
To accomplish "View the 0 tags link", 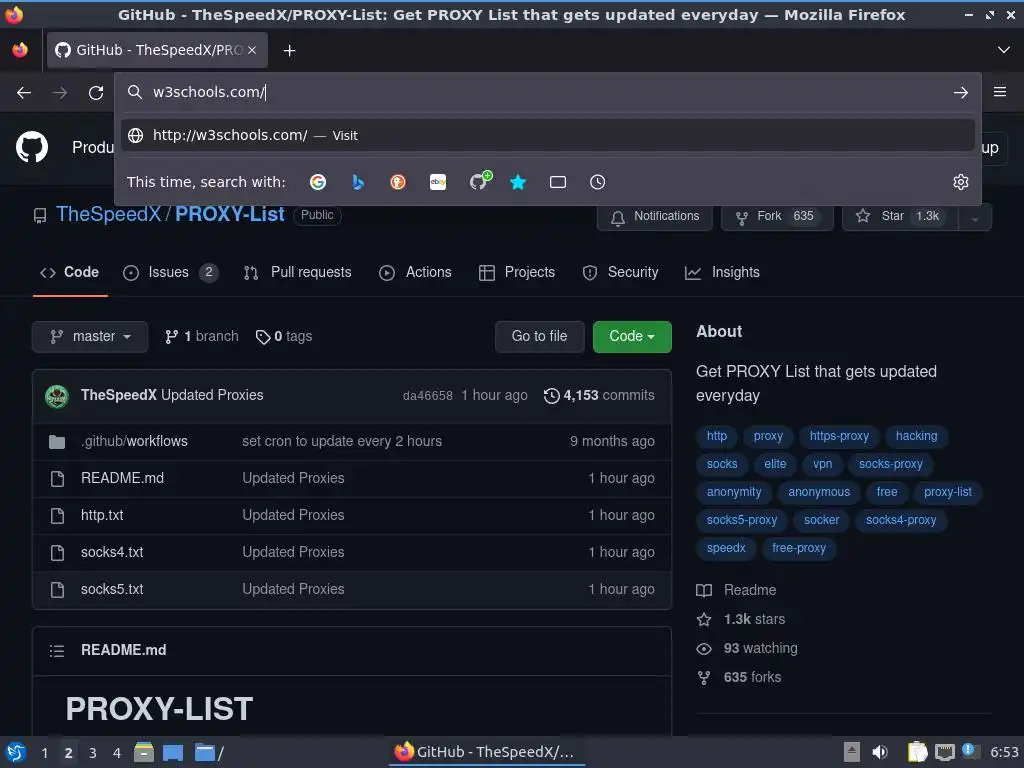I will coord(283,336).
